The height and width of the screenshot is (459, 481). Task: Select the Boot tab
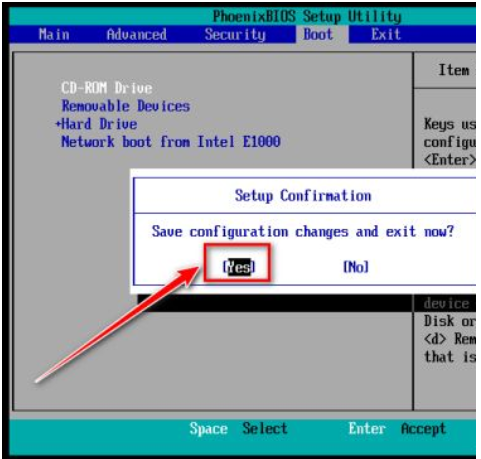318,35
